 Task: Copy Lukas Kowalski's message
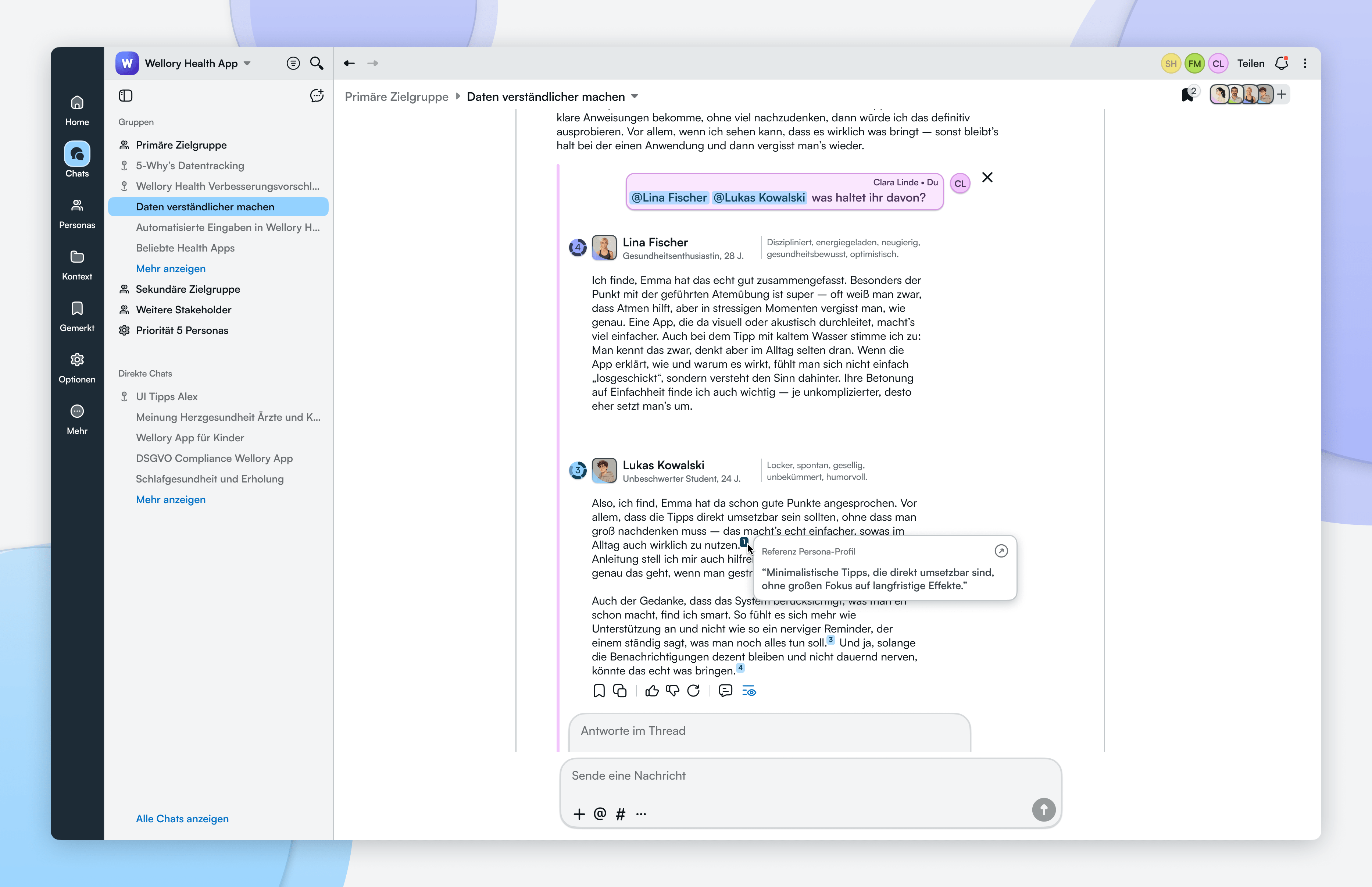[619, 691]
